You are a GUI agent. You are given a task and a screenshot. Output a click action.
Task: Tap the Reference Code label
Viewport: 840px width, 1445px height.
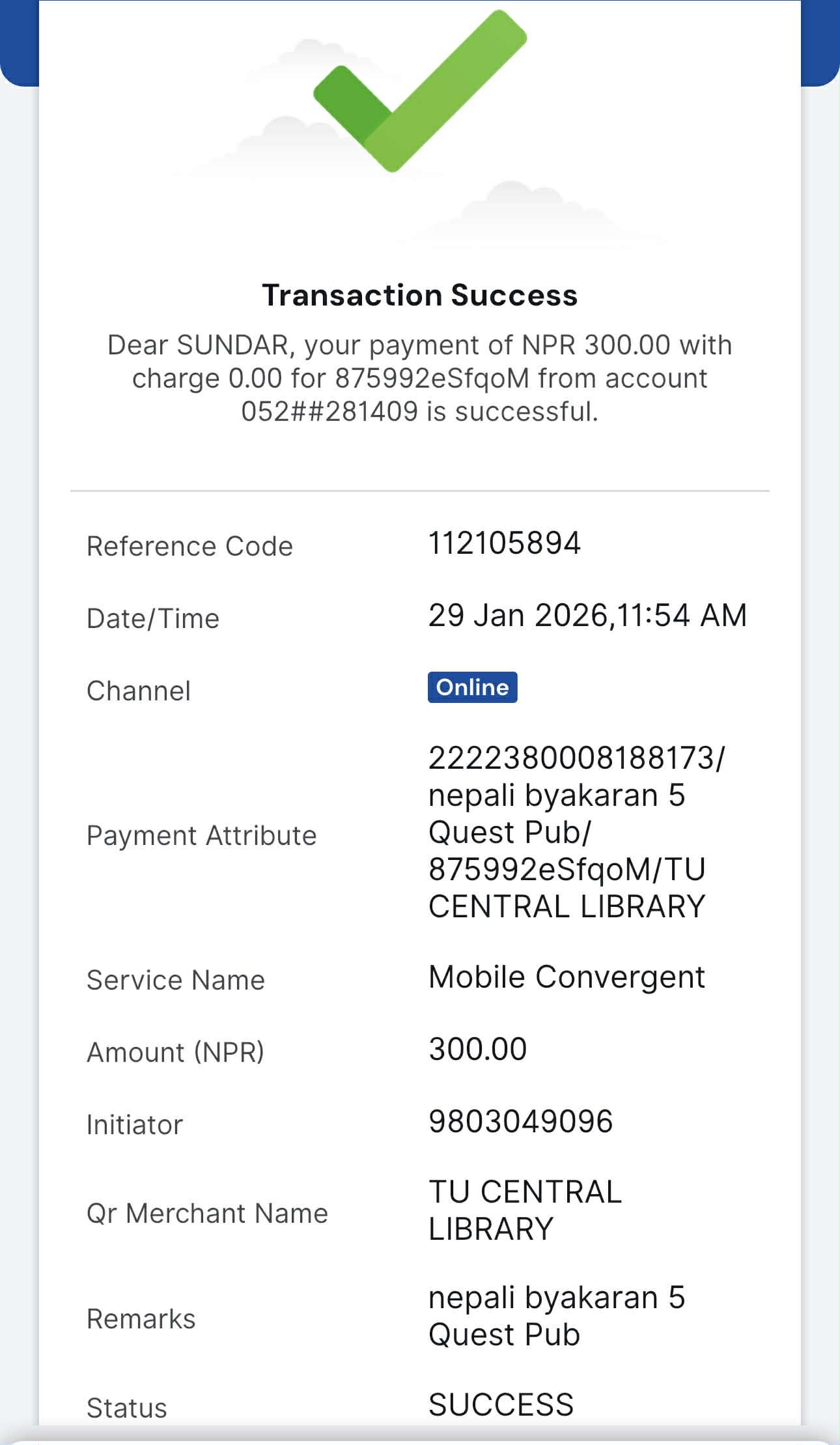click(x=189, y=547)
